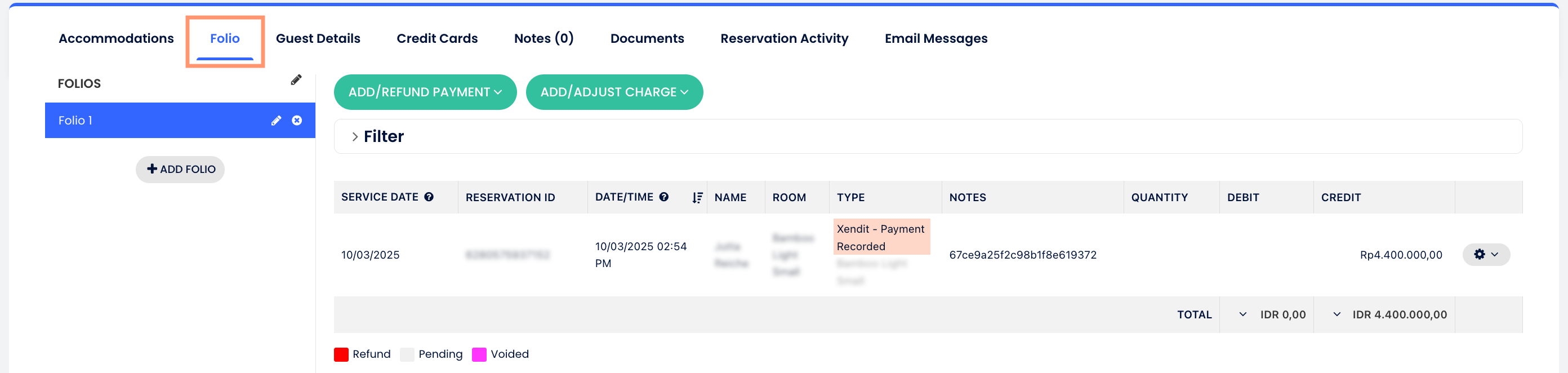The width and height of the screenshot is (1568, 373).
Task: Delete Folio 1 with the X icon
Action: click(297, 121)
